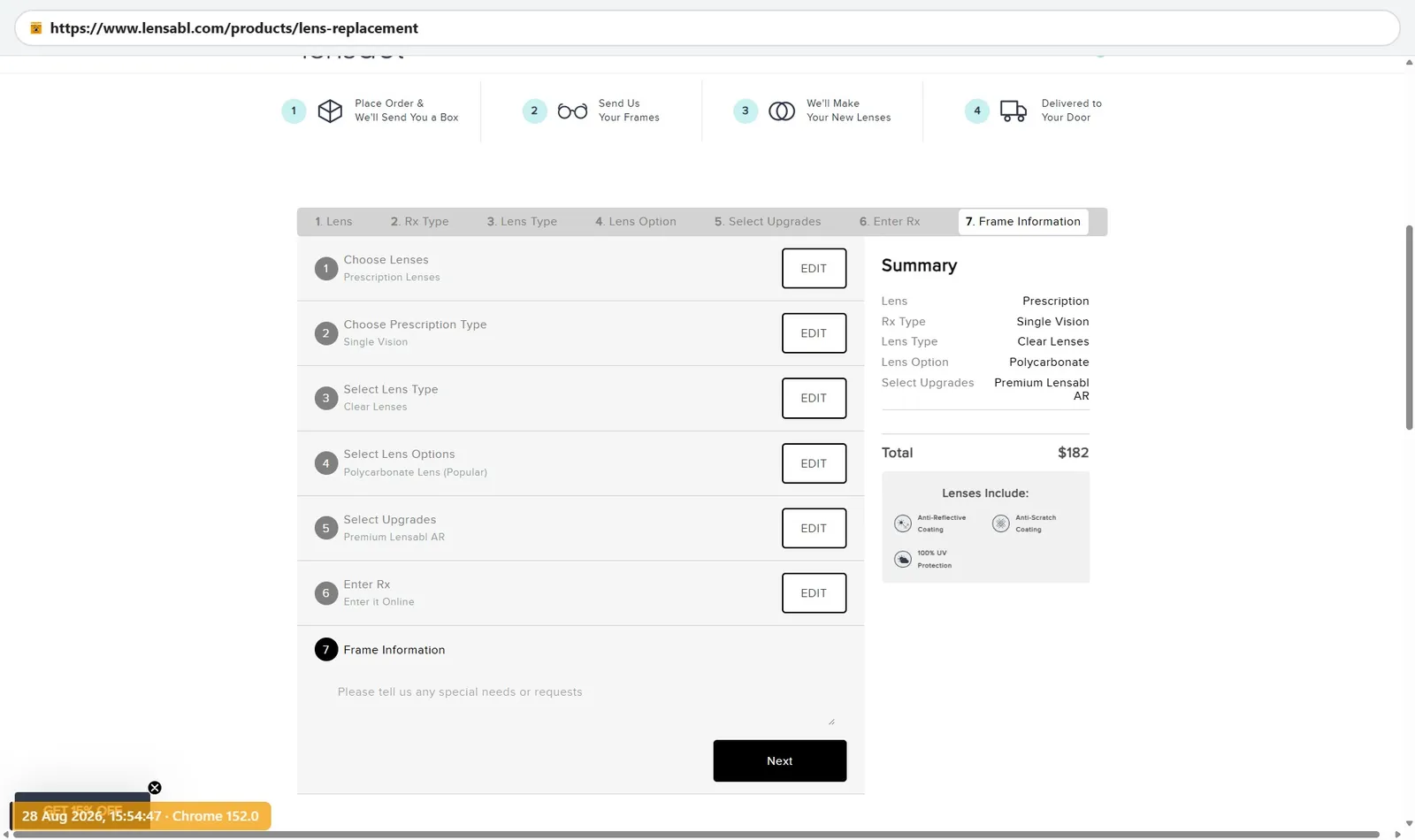Click the vertical page scrollbar thumb
The height and width of the screenshot is (840, 1415).
click(x=1409, y=328)
